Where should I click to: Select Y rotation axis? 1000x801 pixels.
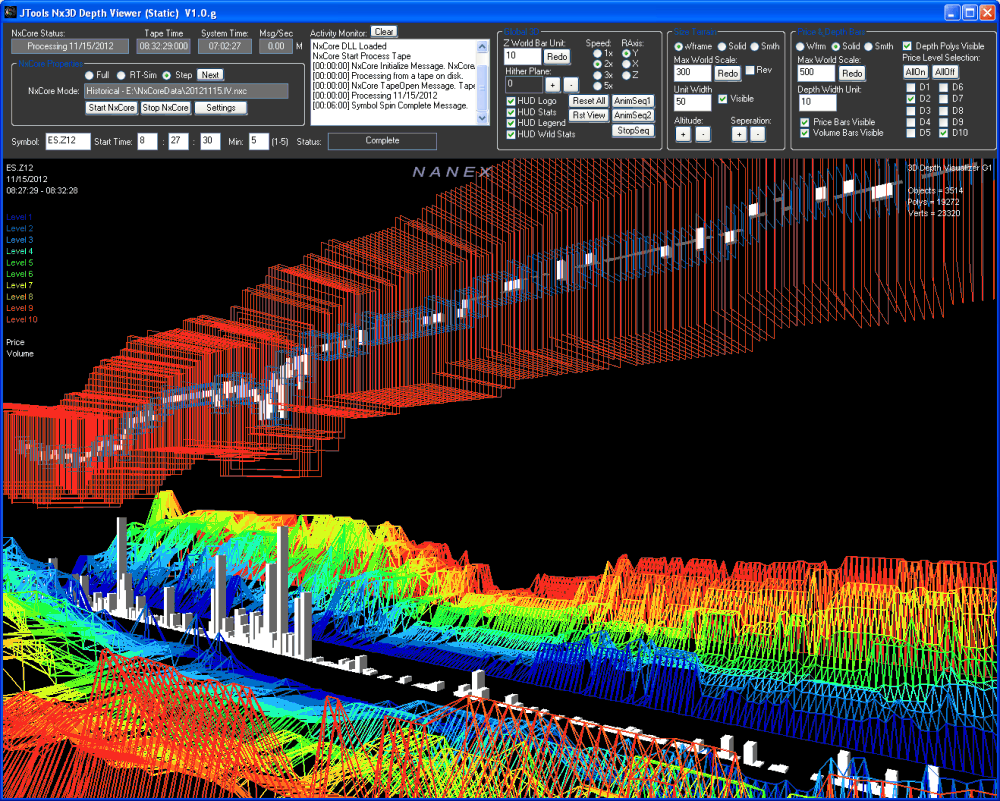coord(626,54)
